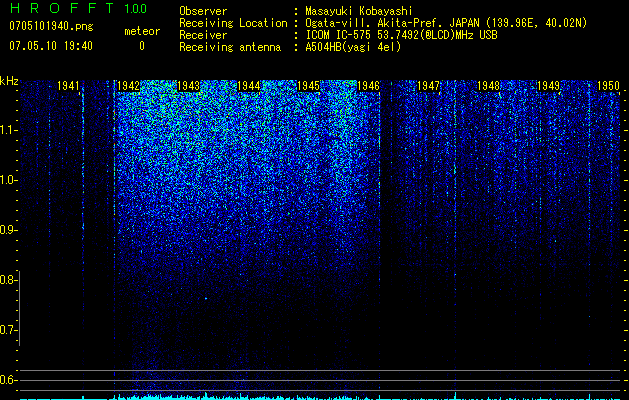Click the 1944 time marker
The height and width of the screenshot is (400, 629).
(249, 86)
